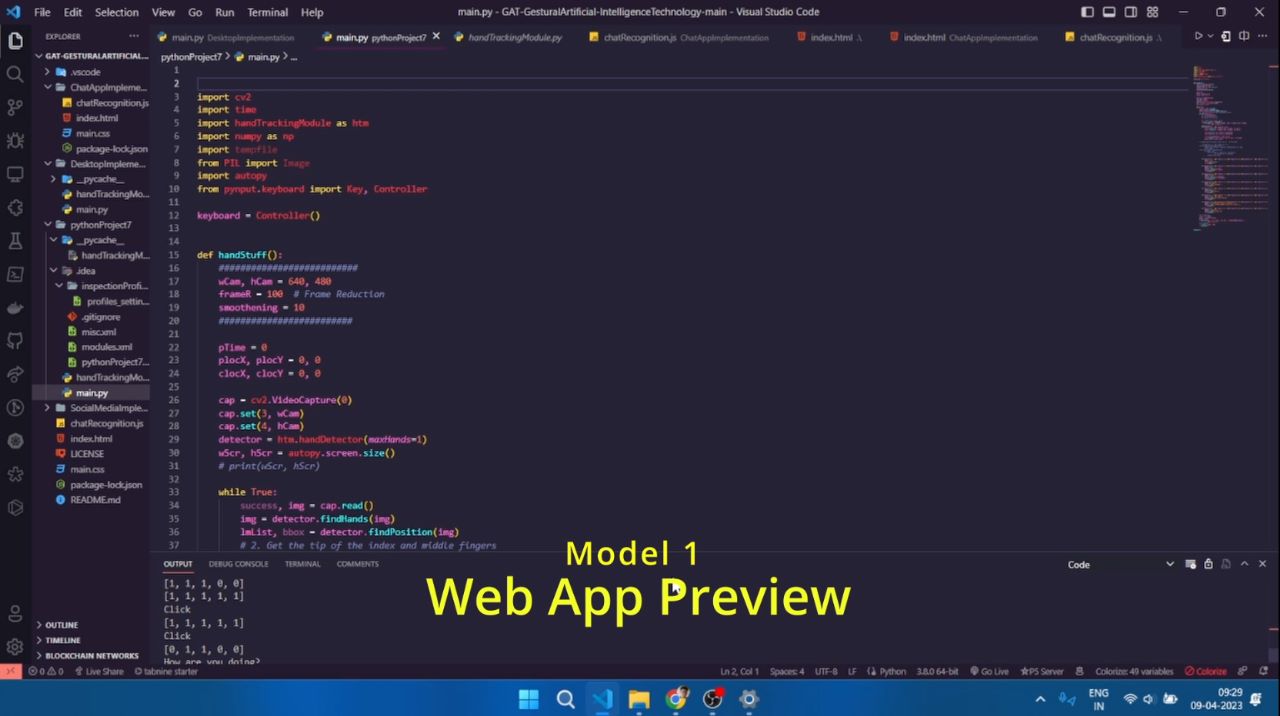Toggle Go Live server in status bar
Image resolution: width=1280 pixels, height=716 pixels.
988,671
